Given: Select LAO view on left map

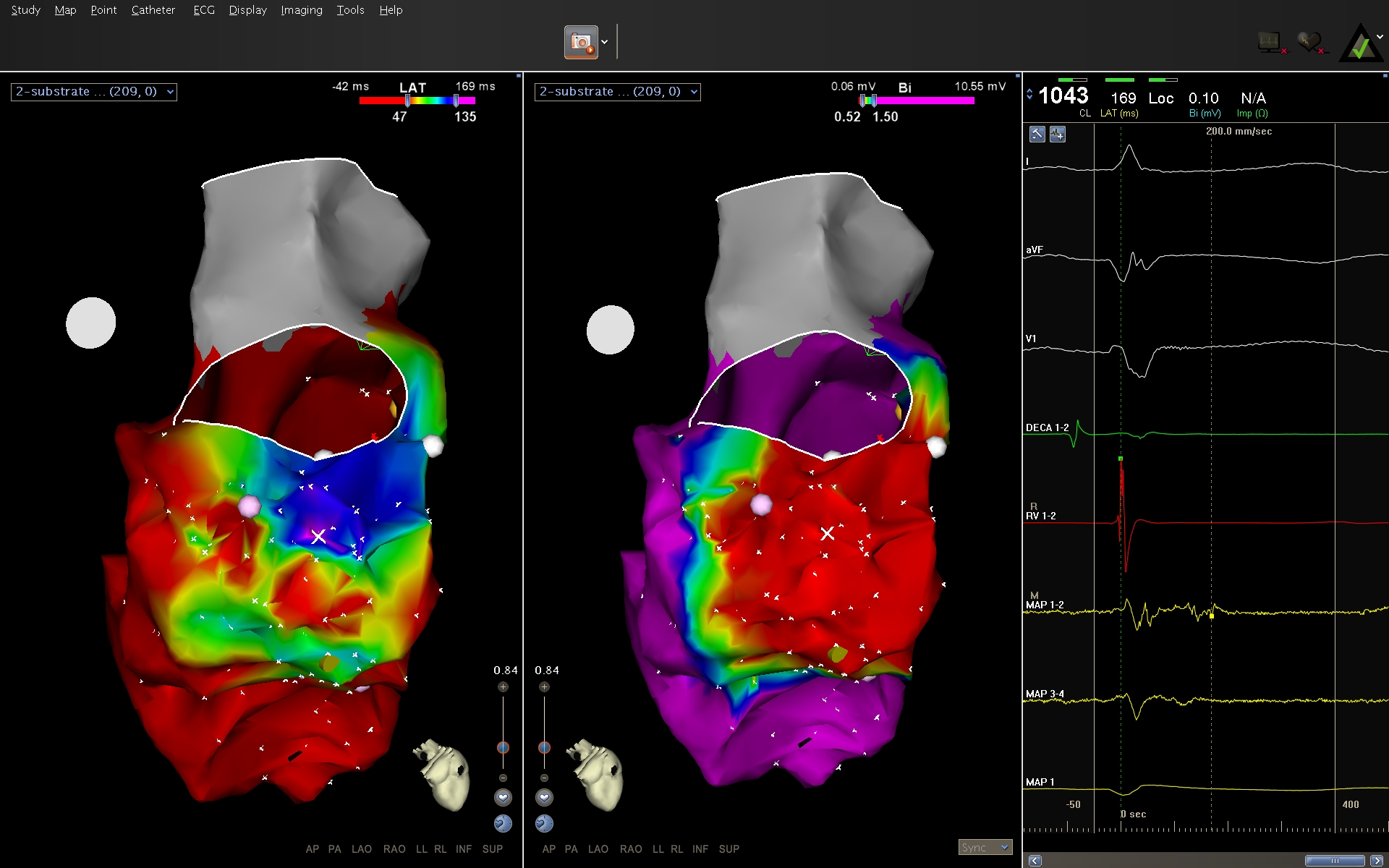Looking at the screenshot, I should pyautogui.click(x=361, y=849).
